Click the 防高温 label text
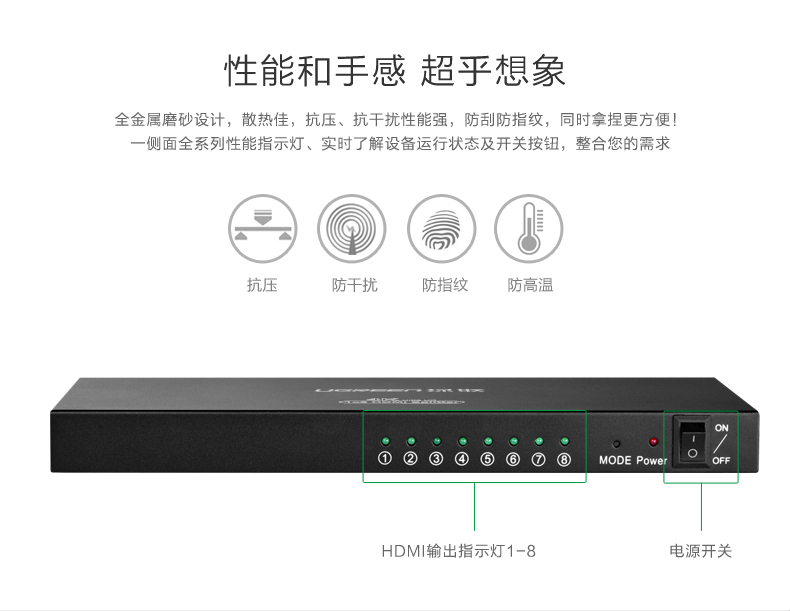This screenshot has height=611, width=790. tap(530, 285)
